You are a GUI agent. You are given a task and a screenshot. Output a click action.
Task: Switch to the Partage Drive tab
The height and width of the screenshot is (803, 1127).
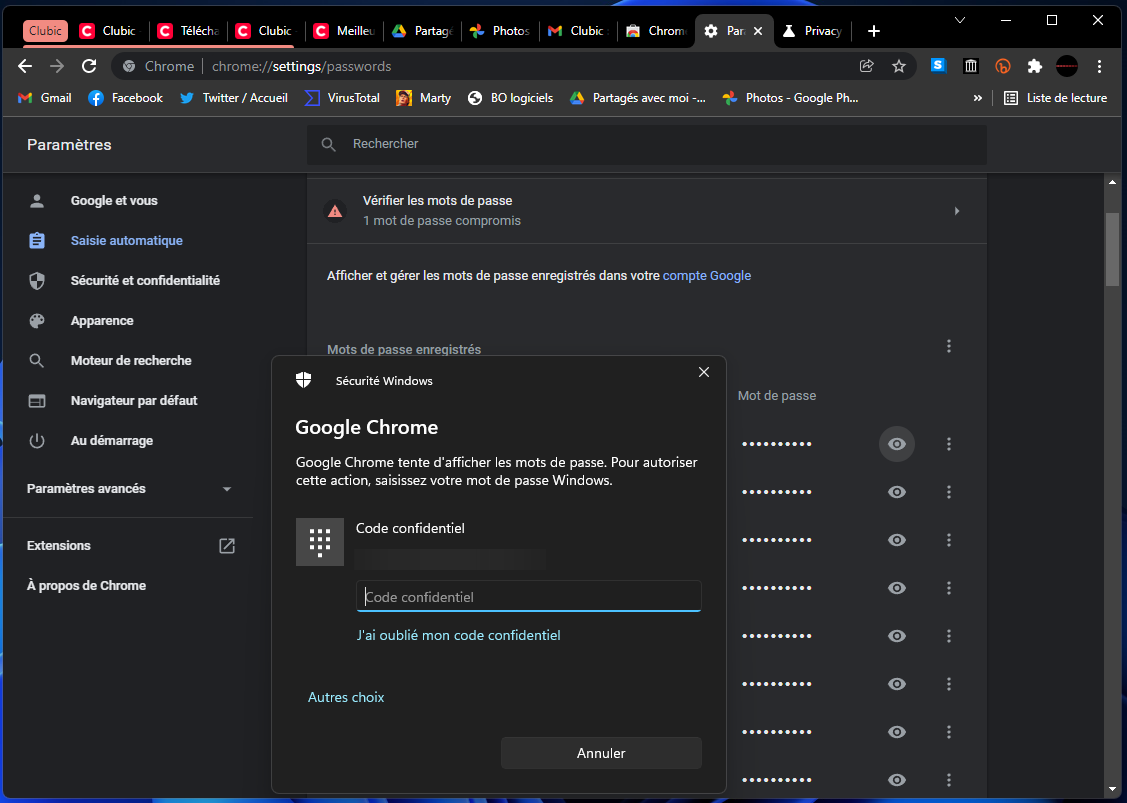click(x=423, y=31)
